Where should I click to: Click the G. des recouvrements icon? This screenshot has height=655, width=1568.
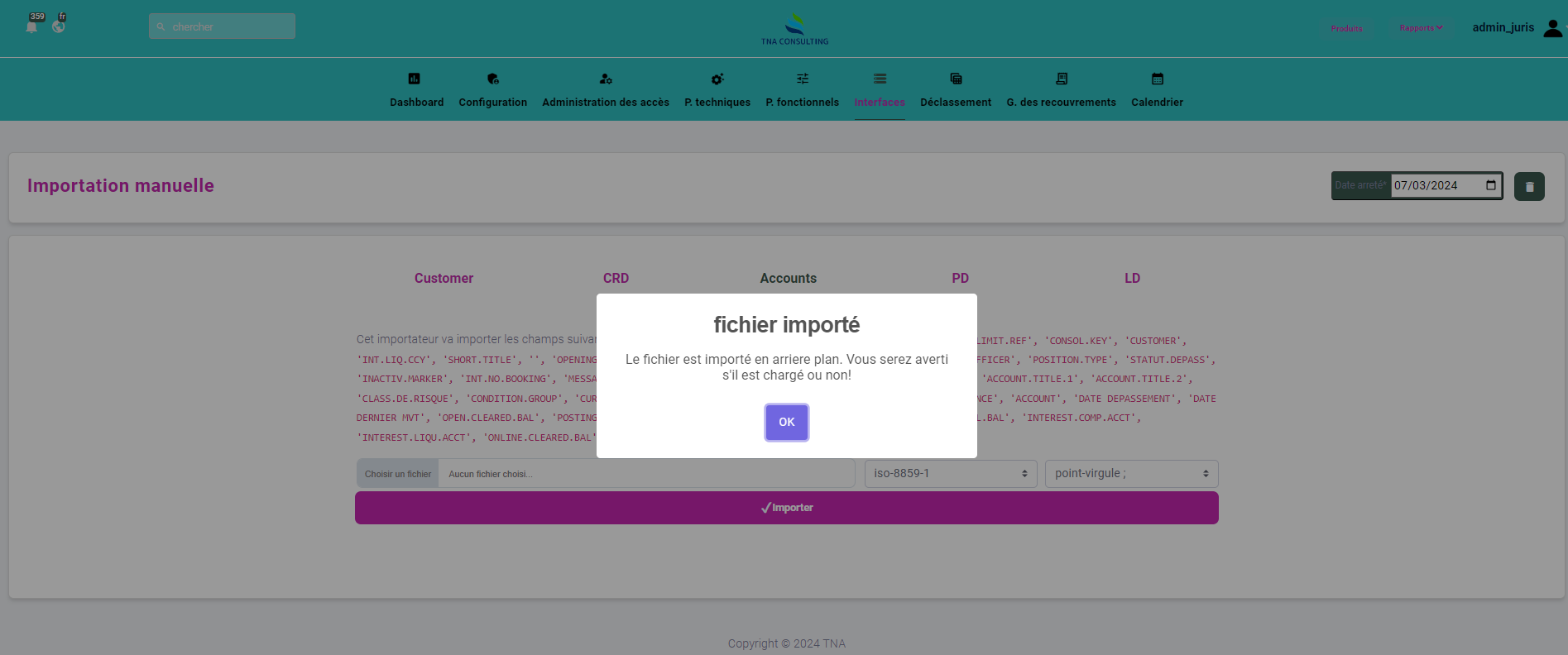1062,79
